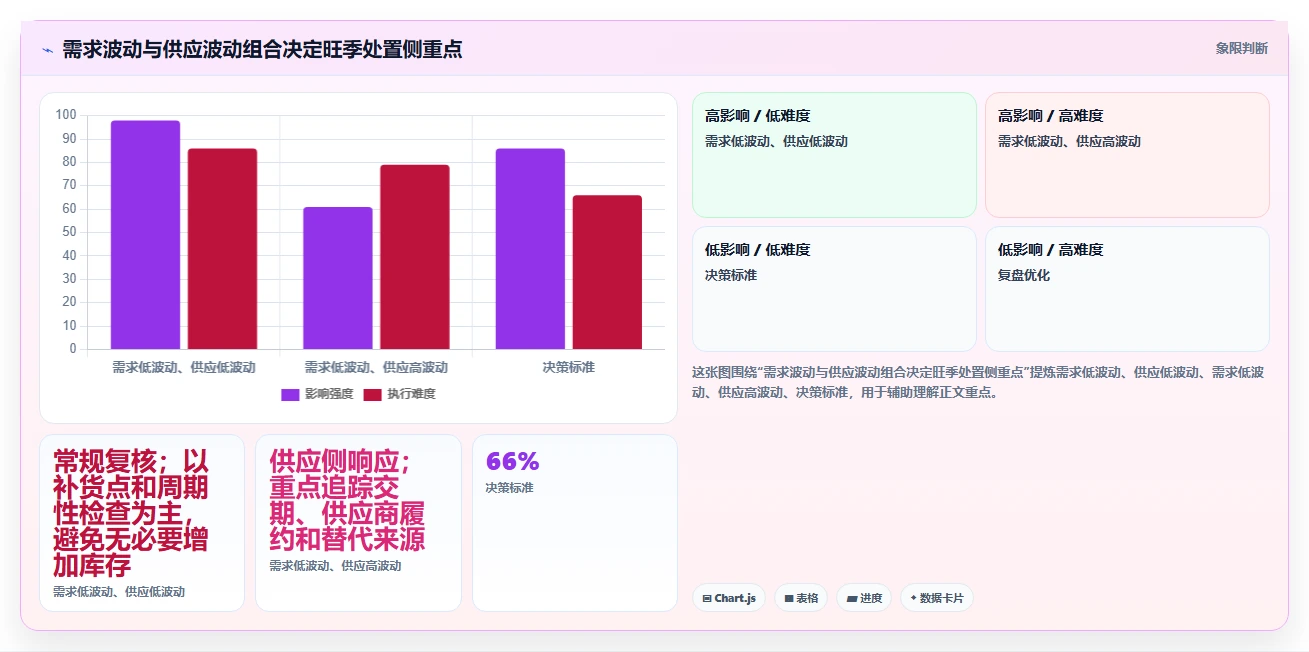Select the 数据卡片 tag

pos(937,598)
